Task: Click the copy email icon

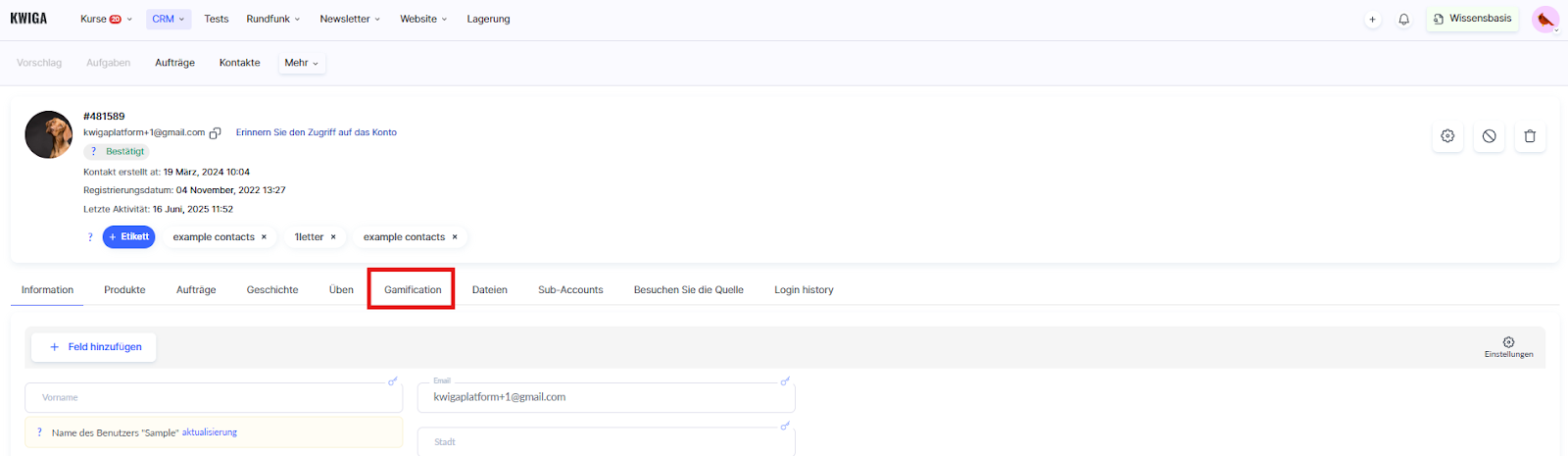Action: click(x=216, y=133)
